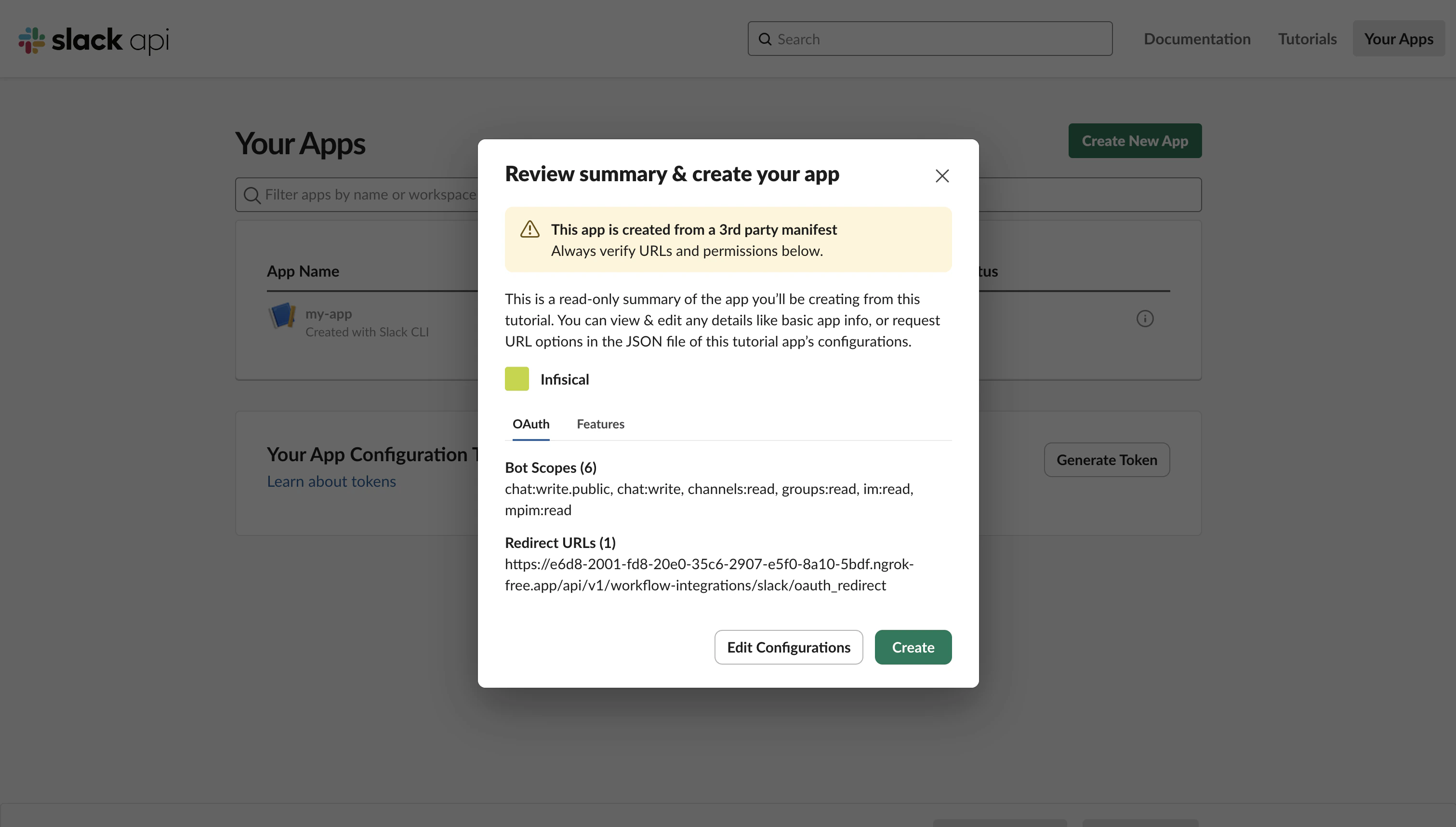Click the top Search input field
The width and height of the screenshot is (1456, 827).
tap(929, 39)
